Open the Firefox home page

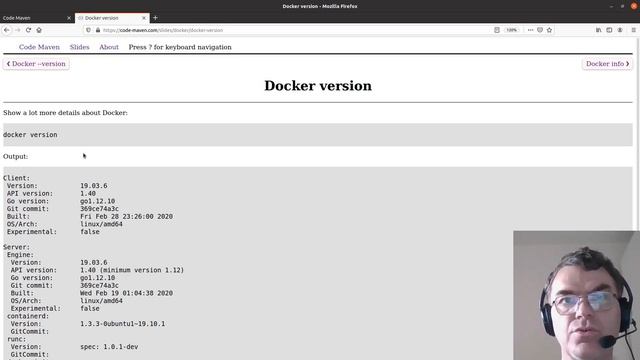(x=39, y=30)
